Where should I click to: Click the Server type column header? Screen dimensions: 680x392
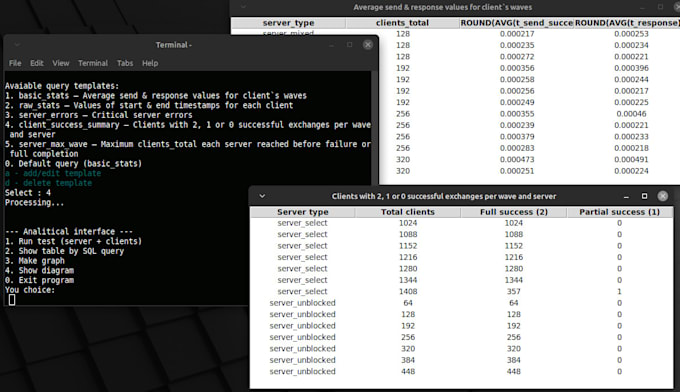pos(303,212)
